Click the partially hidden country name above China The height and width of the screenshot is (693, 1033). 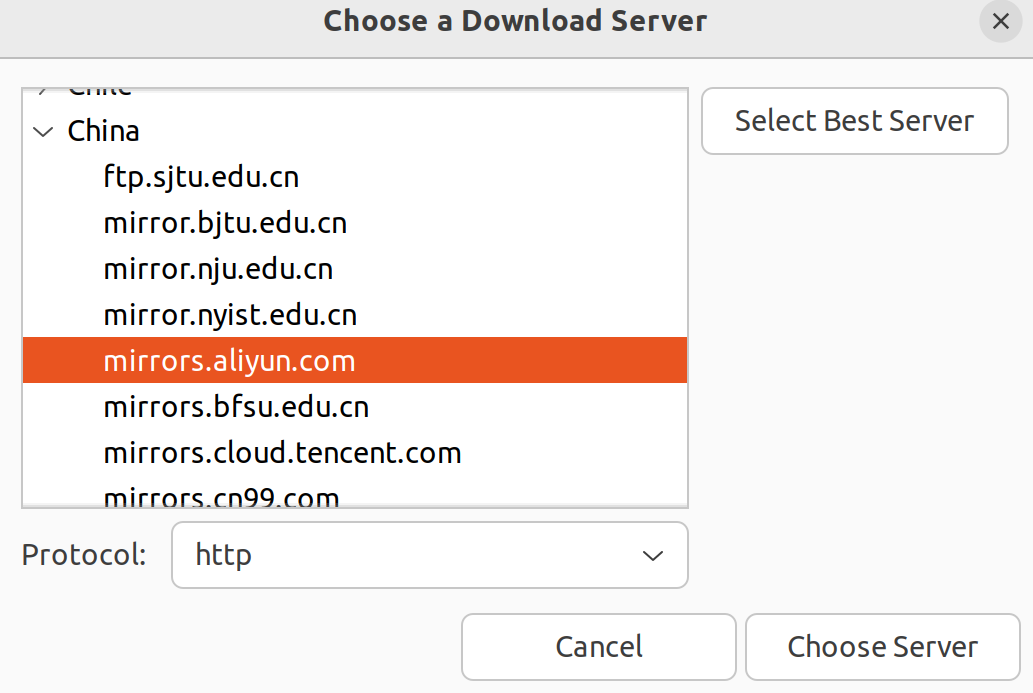100,91
